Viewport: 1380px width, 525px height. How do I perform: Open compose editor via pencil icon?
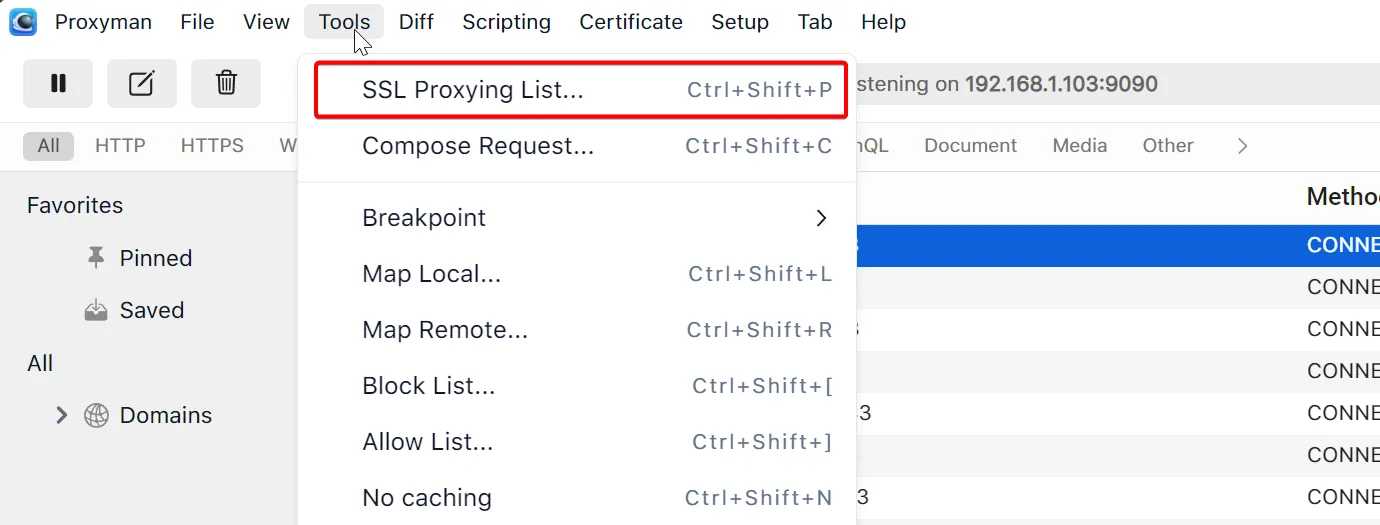coord(142,84)
